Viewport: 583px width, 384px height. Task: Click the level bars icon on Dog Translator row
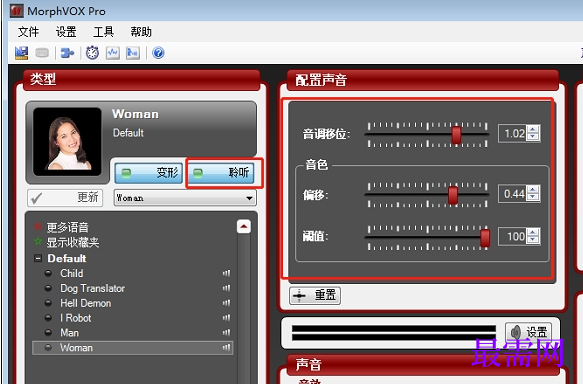tap(226, 288)
